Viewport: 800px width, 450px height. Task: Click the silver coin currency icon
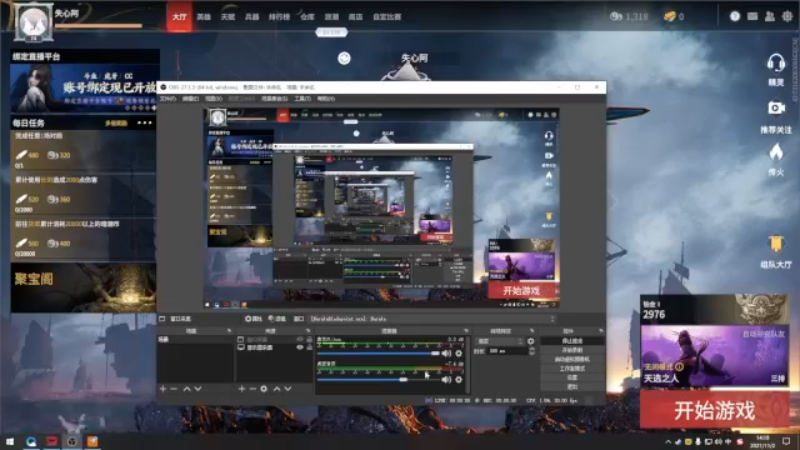(x=616, y=16)
